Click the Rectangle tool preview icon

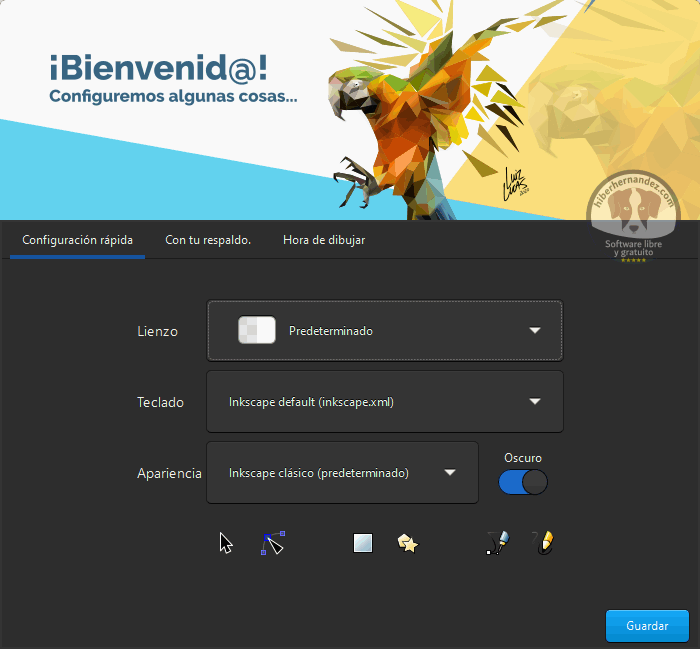363,543
